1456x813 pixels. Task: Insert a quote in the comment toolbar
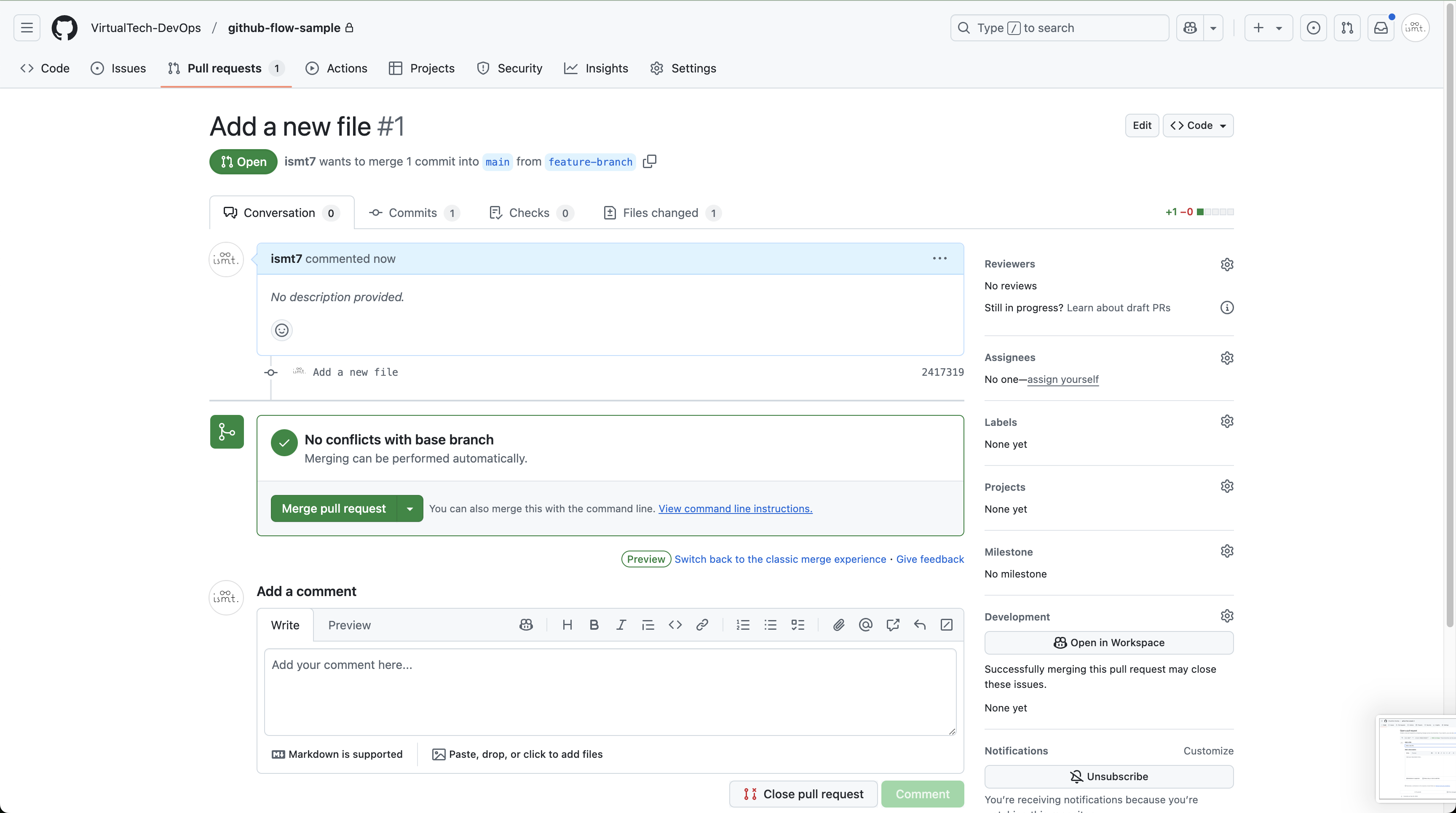coord(648,625)
